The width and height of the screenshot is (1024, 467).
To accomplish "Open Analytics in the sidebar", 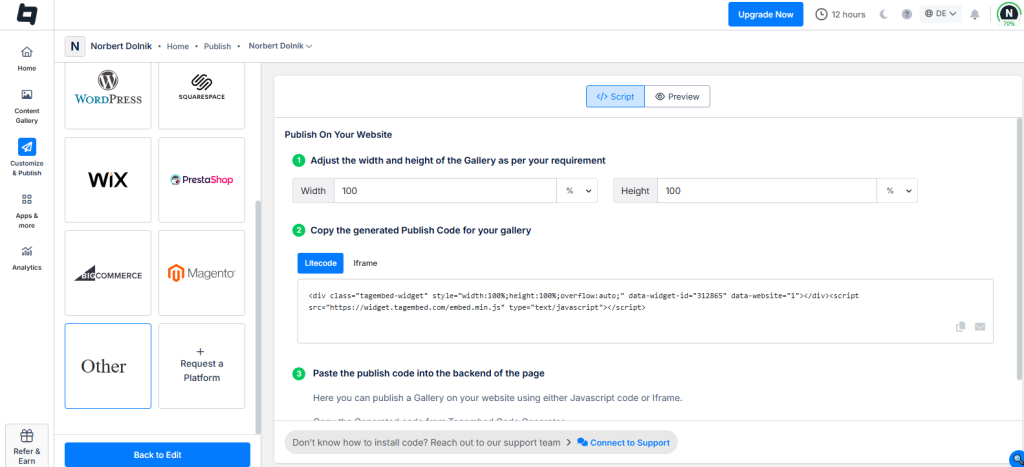I will 27,258.
